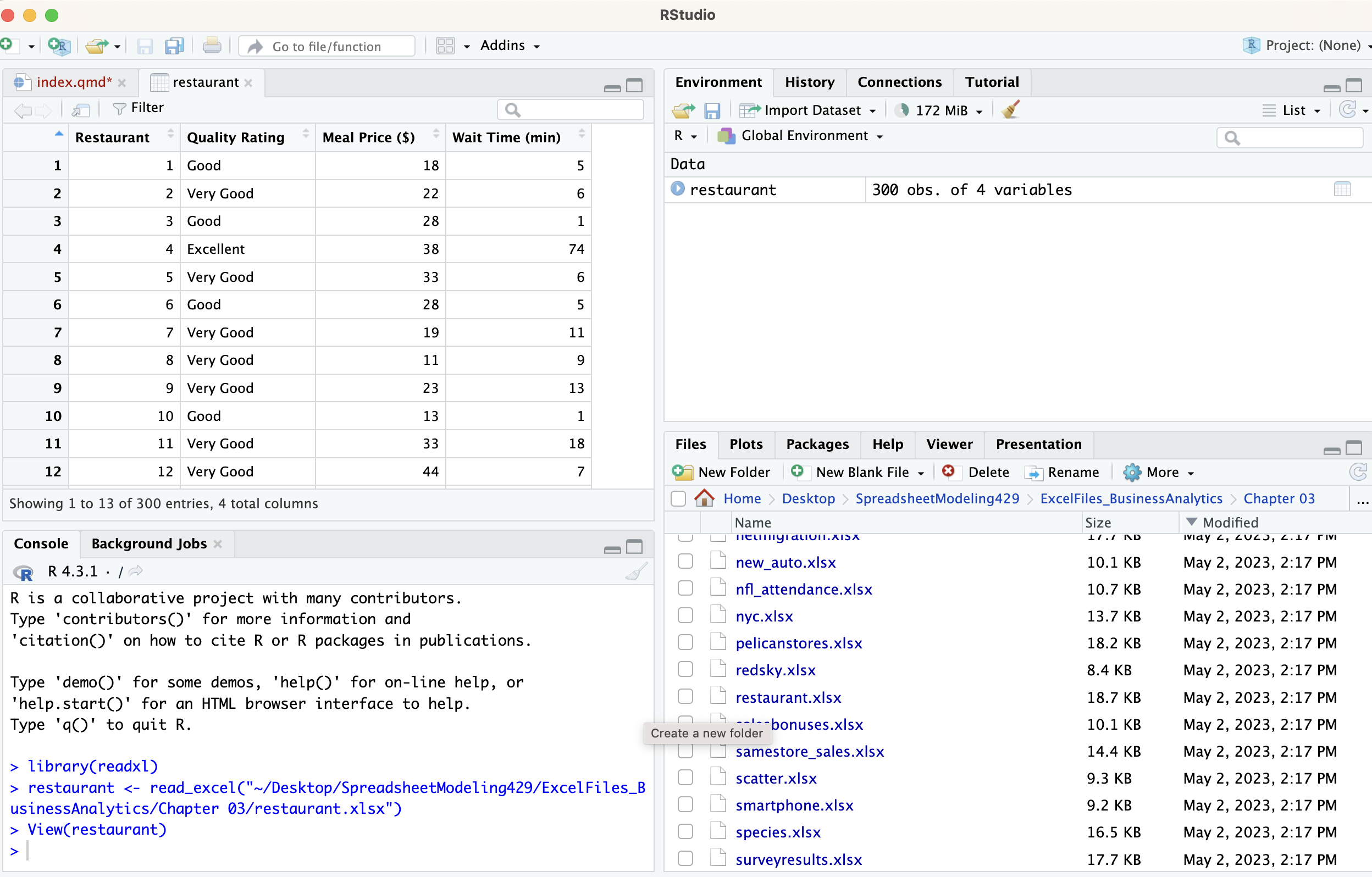The height and width of the screenshot is (877, 1372).
Task: Click the save workspace icon in Environment pane
Action: click(x=712, y=110)
